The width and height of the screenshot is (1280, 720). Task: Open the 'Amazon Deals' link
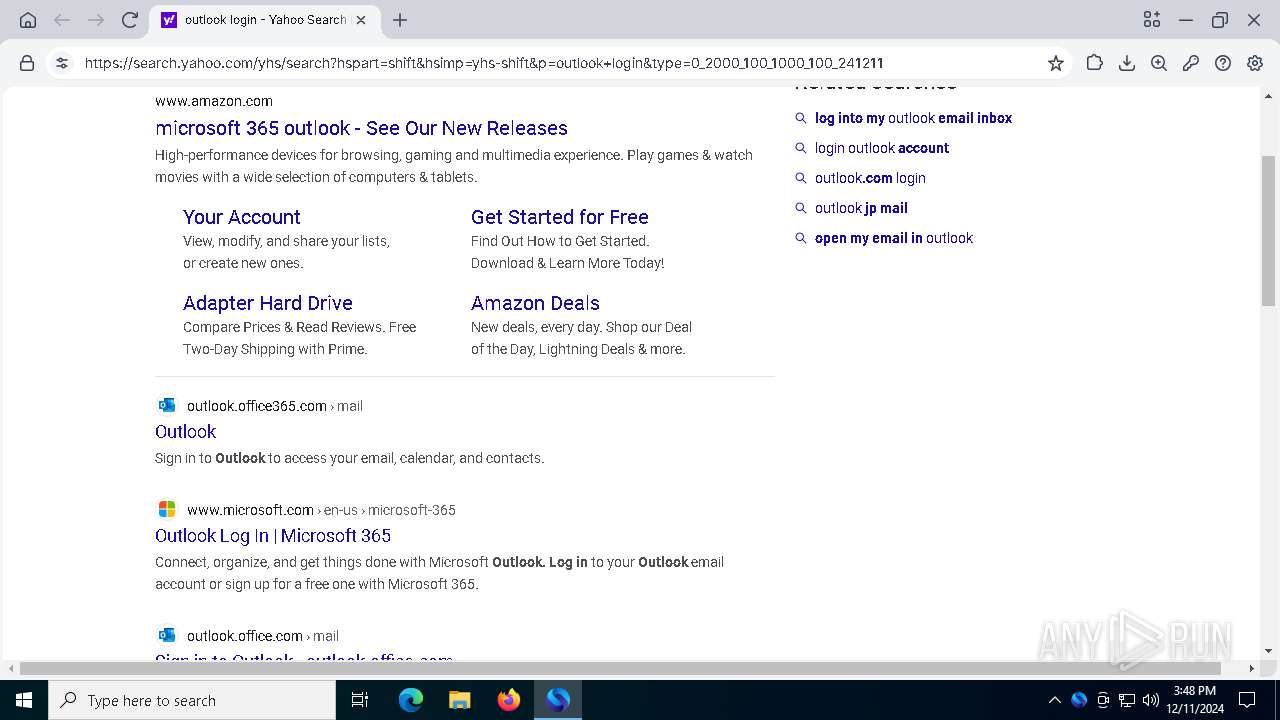pyautogui.click(x=535, y=303)
